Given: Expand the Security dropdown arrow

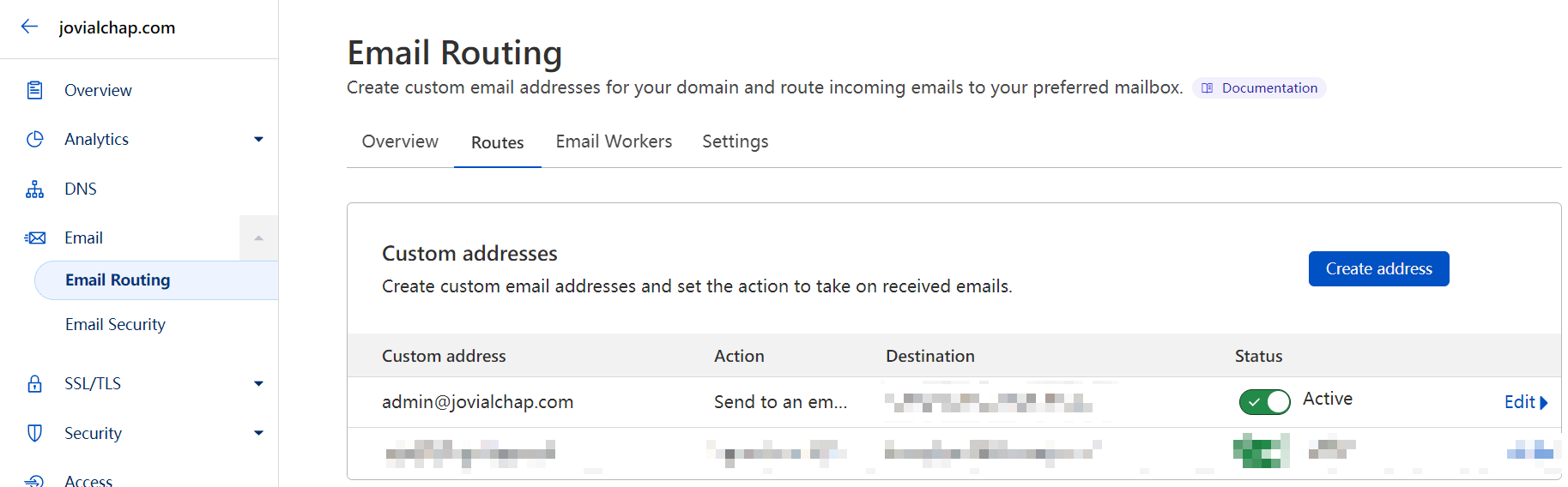Looking at the screenshot, I should [258, 433].
